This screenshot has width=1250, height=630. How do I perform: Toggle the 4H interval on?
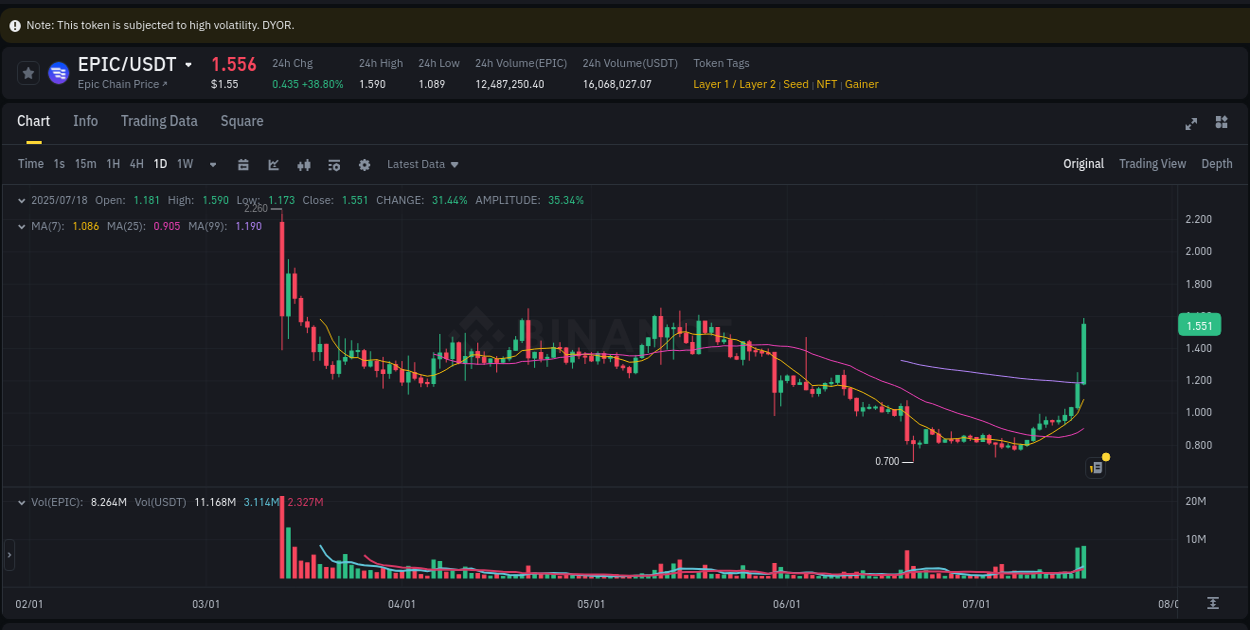[x=136, y=163]
